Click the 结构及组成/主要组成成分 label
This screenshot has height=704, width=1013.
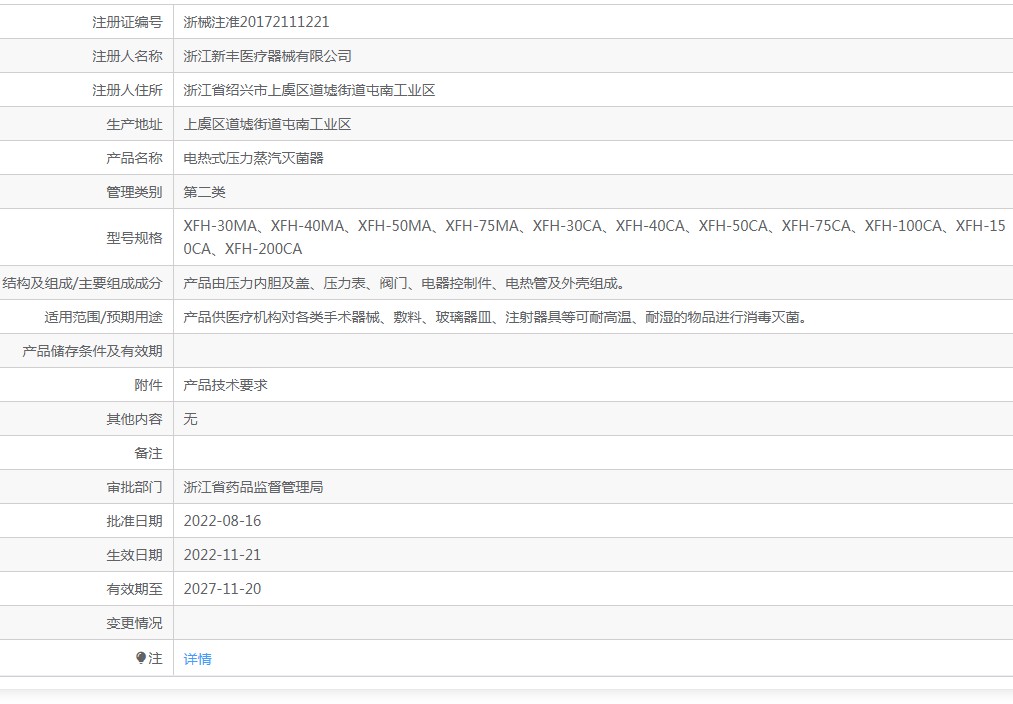tap(83, 283)
